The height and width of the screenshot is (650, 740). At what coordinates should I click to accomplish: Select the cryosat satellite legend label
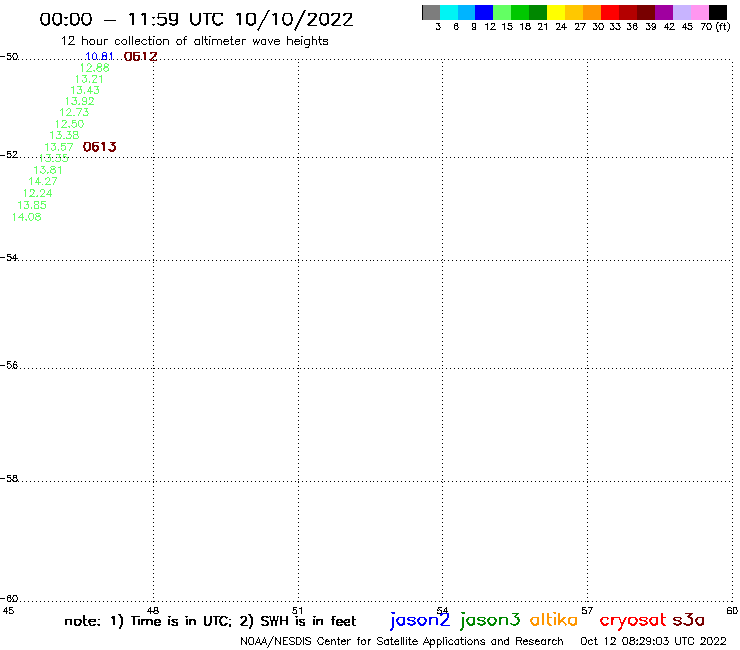(632, 620)
